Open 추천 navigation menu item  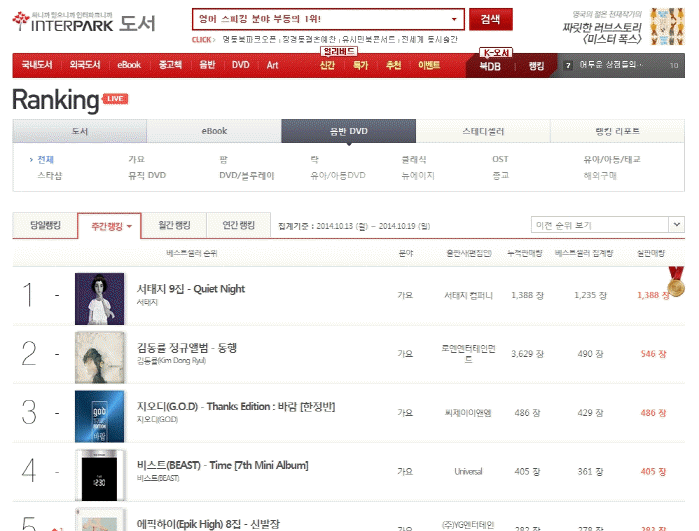point(393,66)
